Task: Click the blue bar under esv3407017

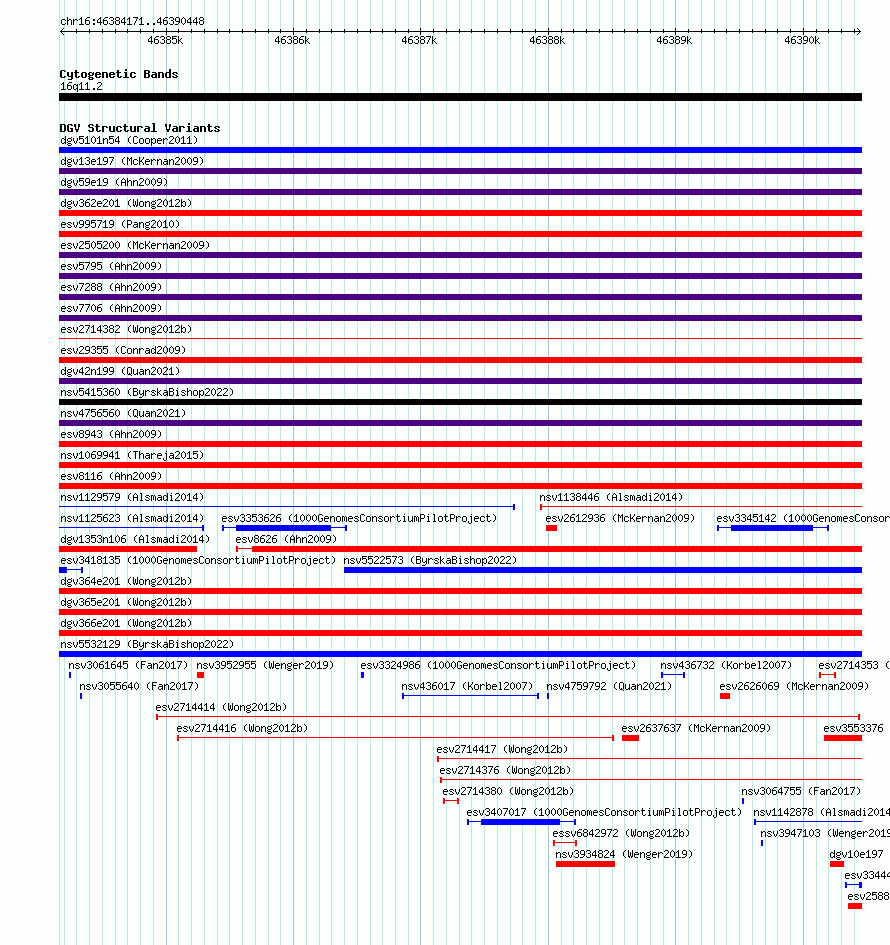Action: click(x=521, y=822)
